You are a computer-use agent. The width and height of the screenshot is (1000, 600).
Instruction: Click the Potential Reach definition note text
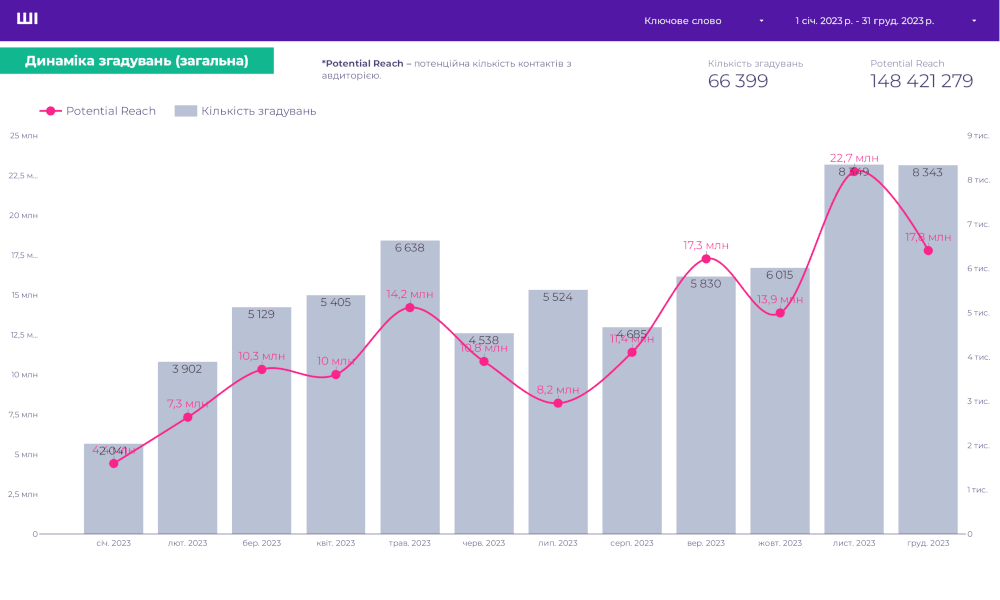click(x=446, y=69)
